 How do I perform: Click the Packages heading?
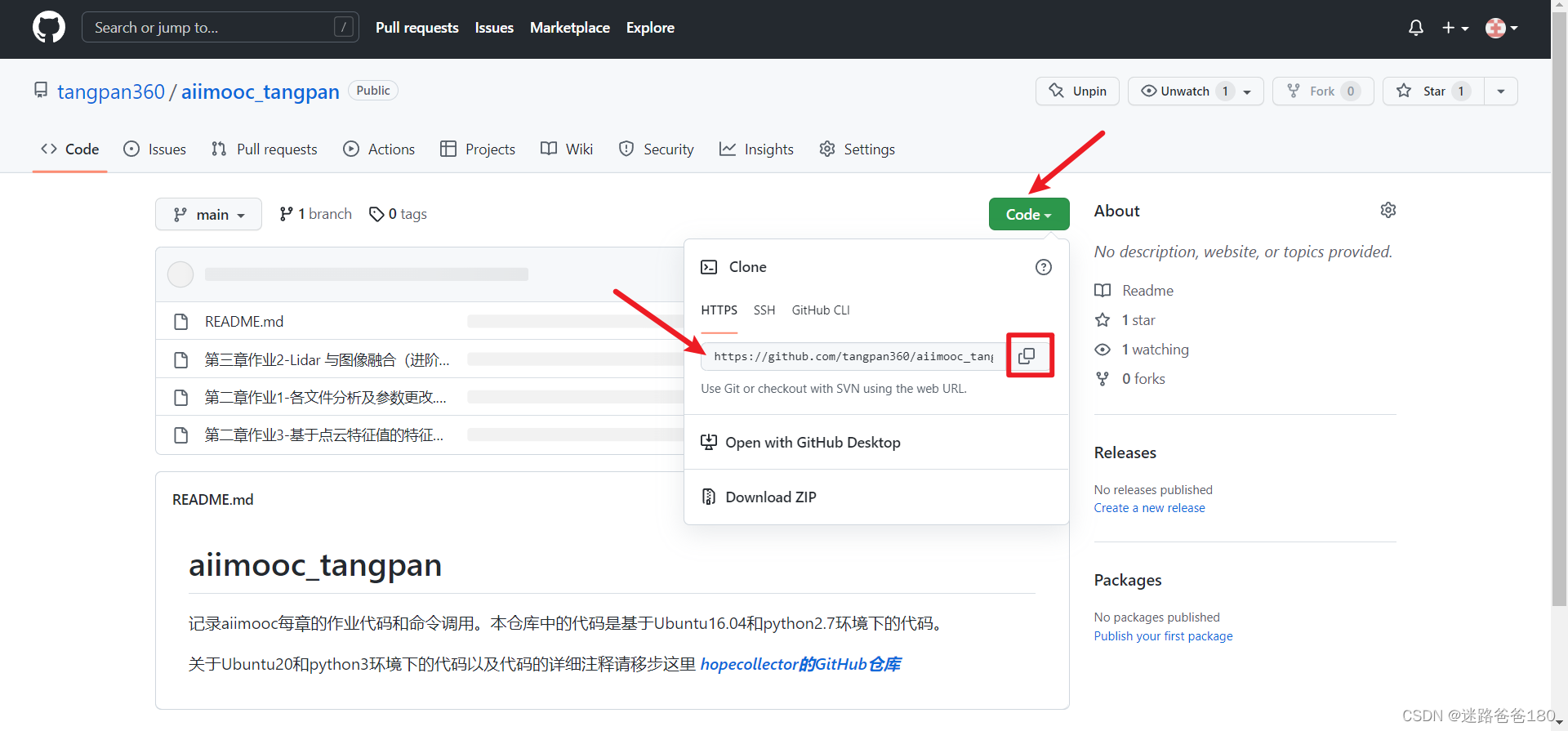click(x=1127, y=580)
